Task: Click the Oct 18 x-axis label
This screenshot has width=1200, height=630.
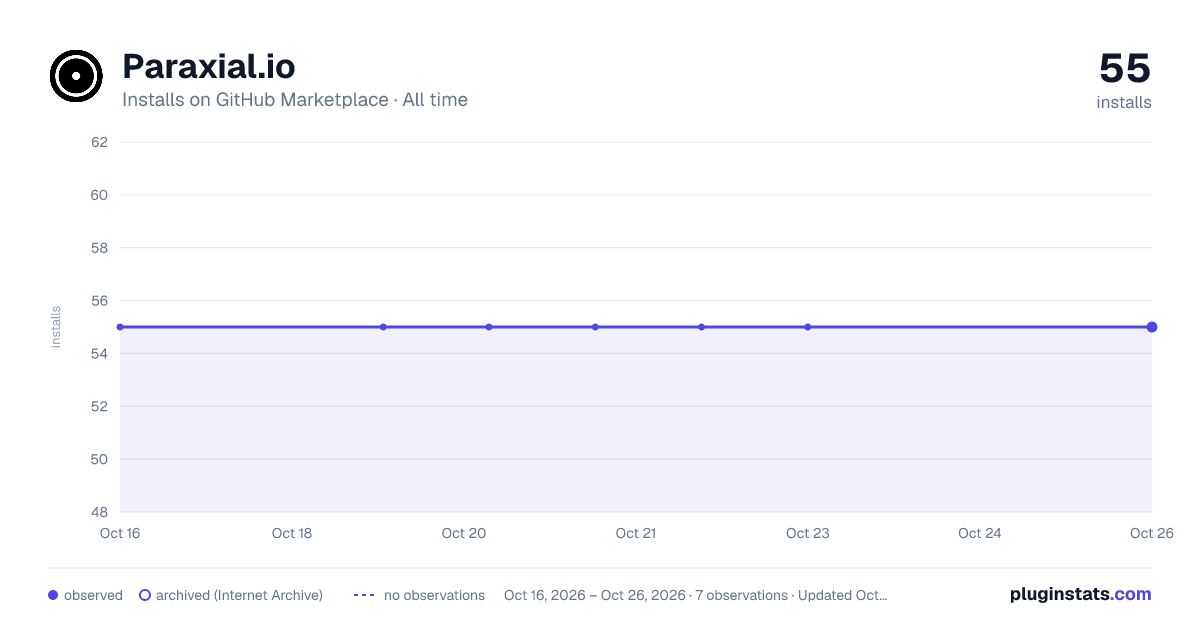Action: (x=292, y=533)
